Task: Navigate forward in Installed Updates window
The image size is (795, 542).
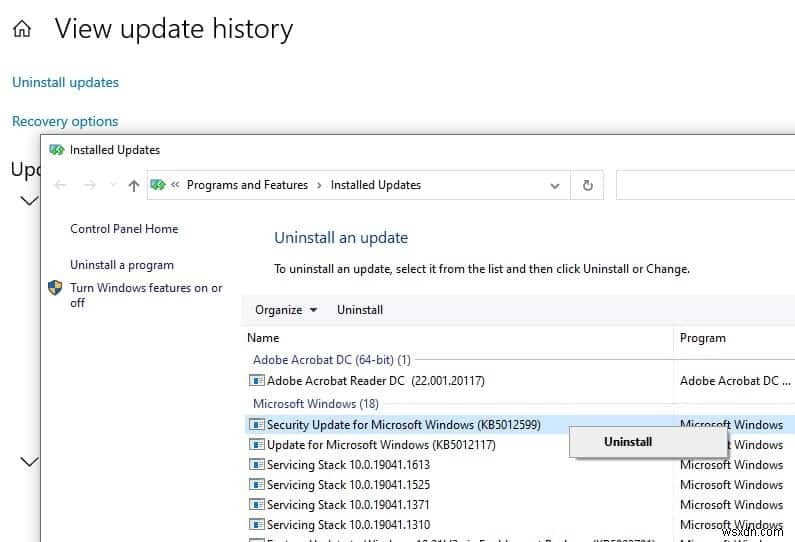Action: [90, 185]
